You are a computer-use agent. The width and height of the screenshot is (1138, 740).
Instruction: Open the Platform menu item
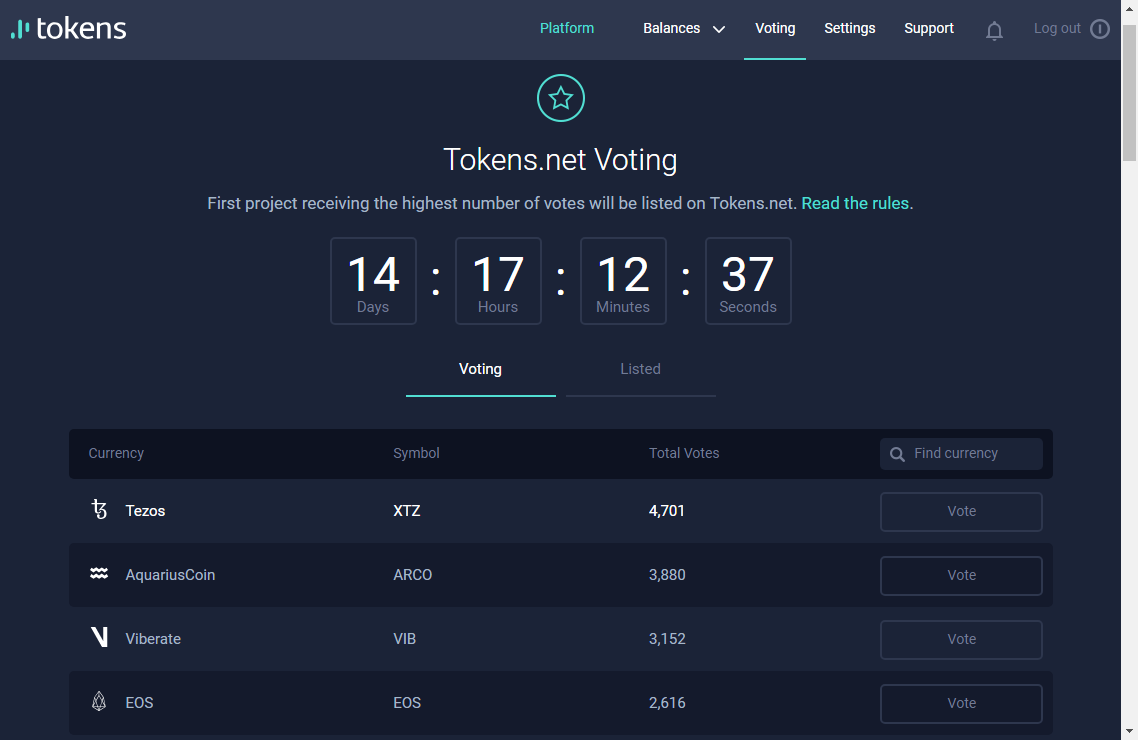(567, 28)
